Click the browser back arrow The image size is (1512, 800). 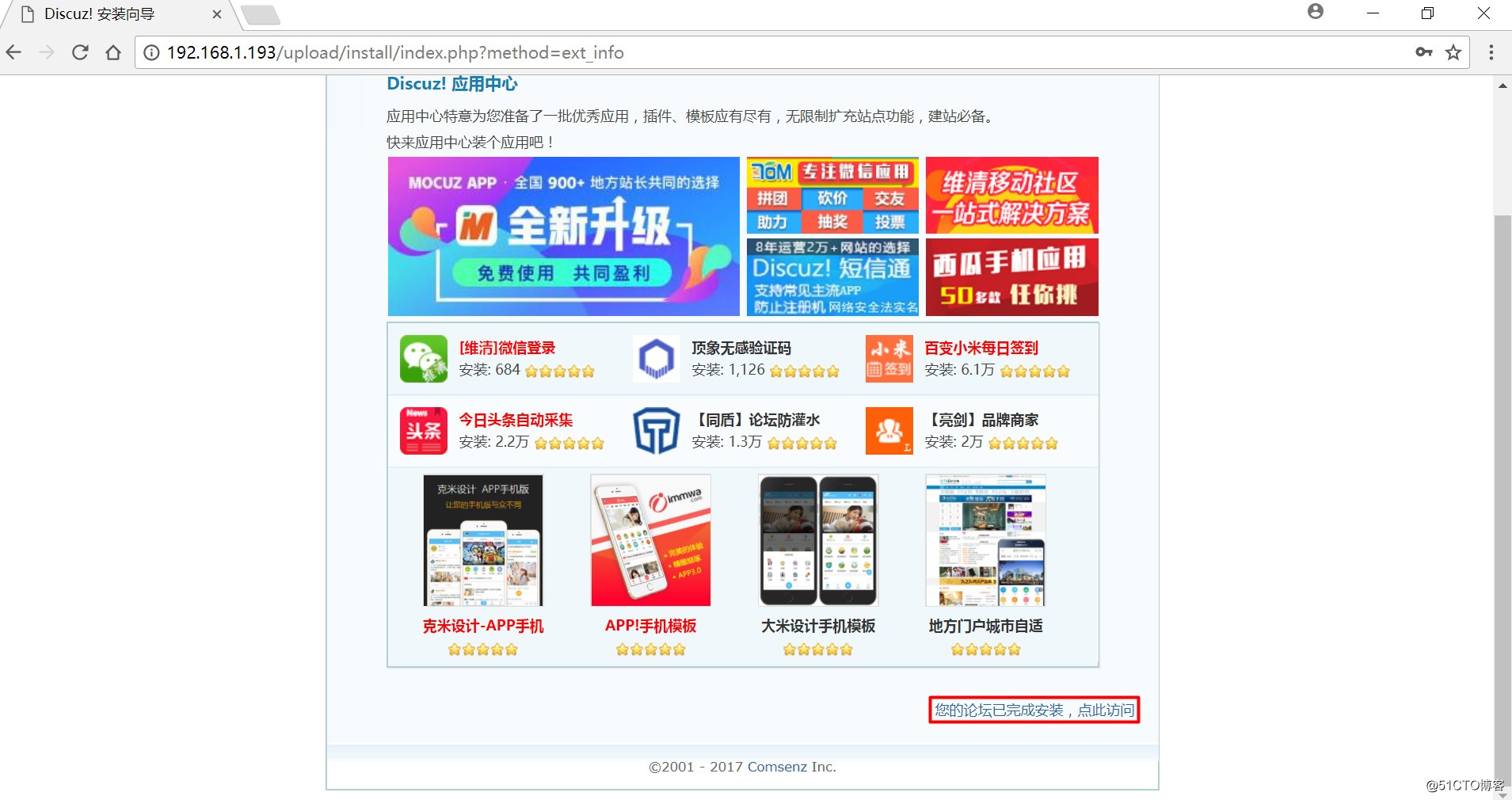coord(13,52)
